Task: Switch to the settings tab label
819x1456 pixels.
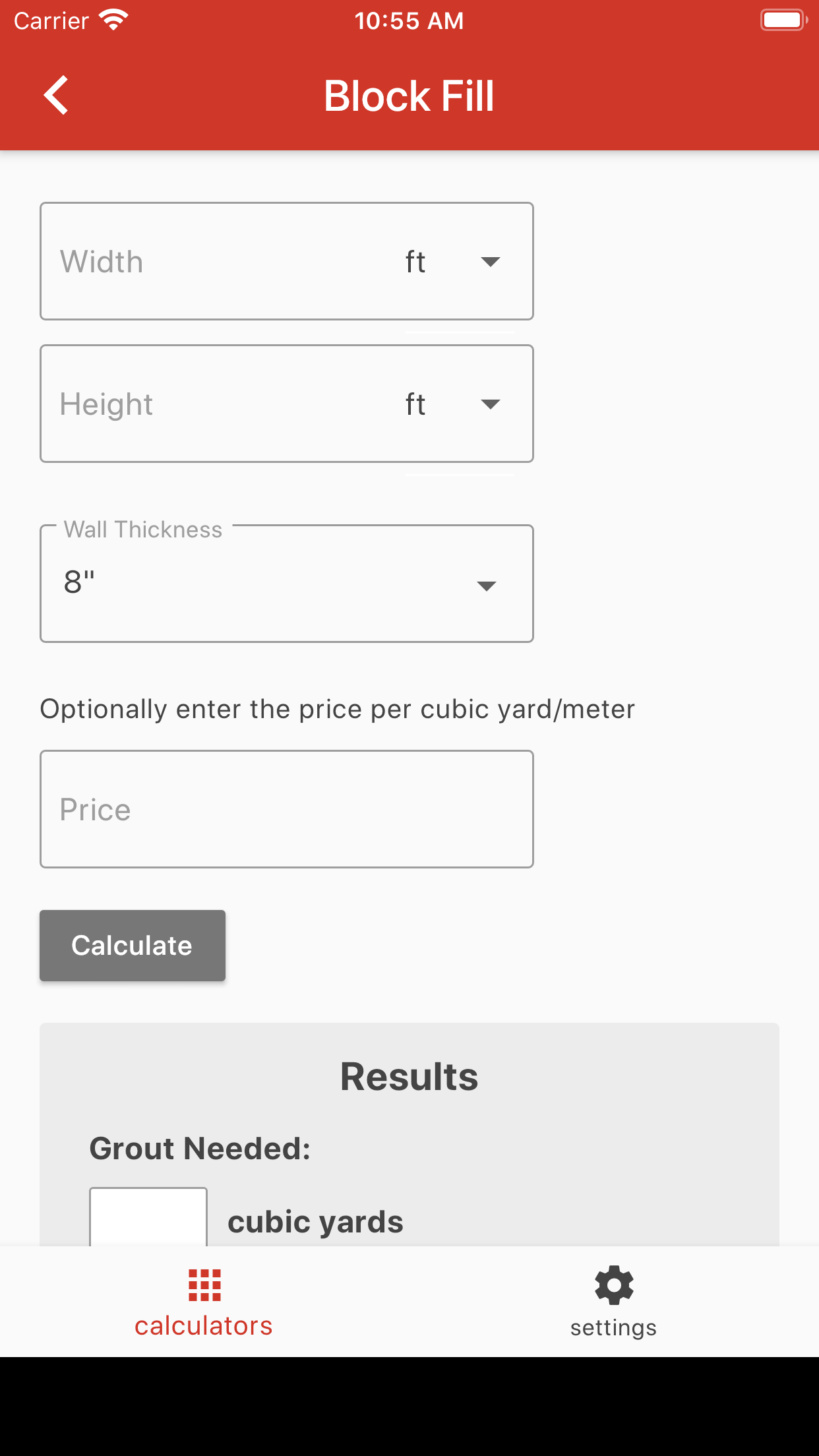Action: coord(614,1327)
